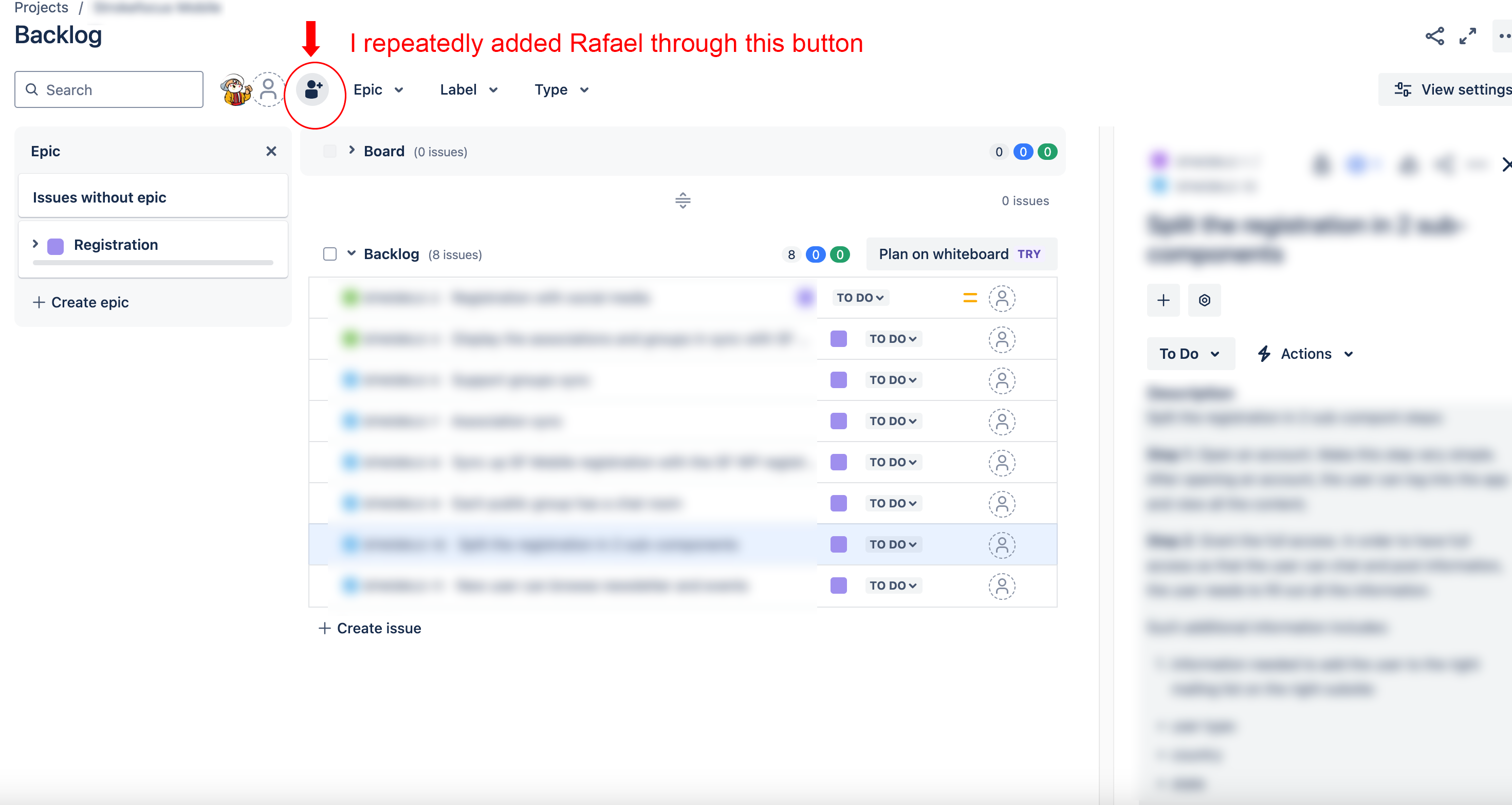Tick the Backlog section checkbox
The width and height of the screenshot is (1512, 805).
point(330,254)
